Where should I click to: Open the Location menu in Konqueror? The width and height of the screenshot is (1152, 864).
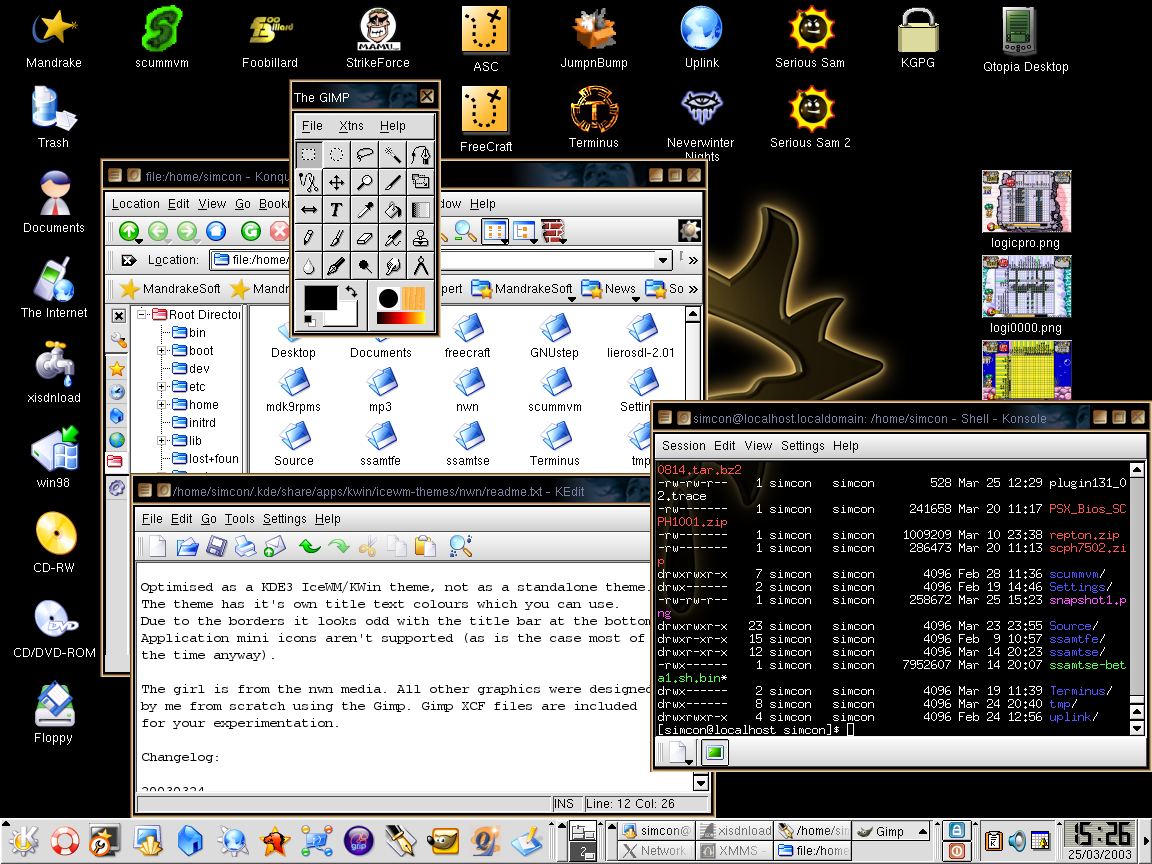pyautogui.click(x=135, y=204)
